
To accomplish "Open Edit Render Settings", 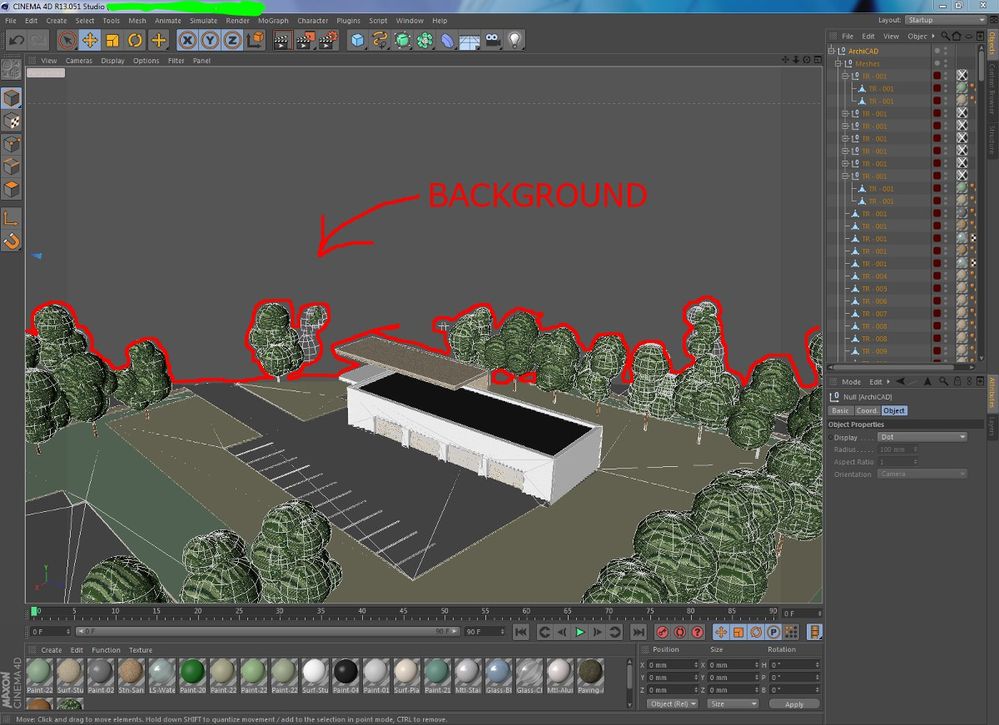I will click(328, 40).
